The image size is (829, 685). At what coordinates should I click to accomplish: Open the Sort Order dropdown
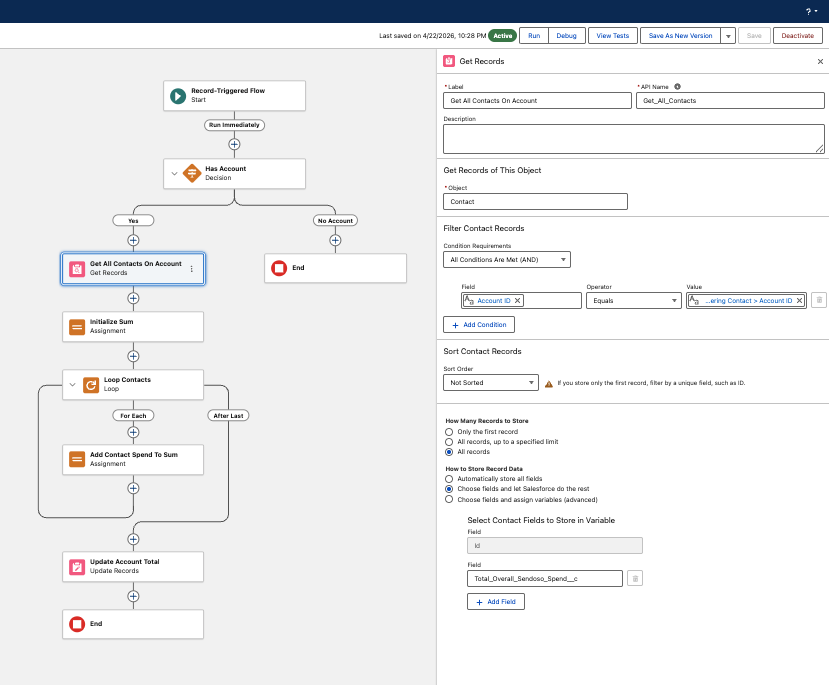tap(491, 383)
